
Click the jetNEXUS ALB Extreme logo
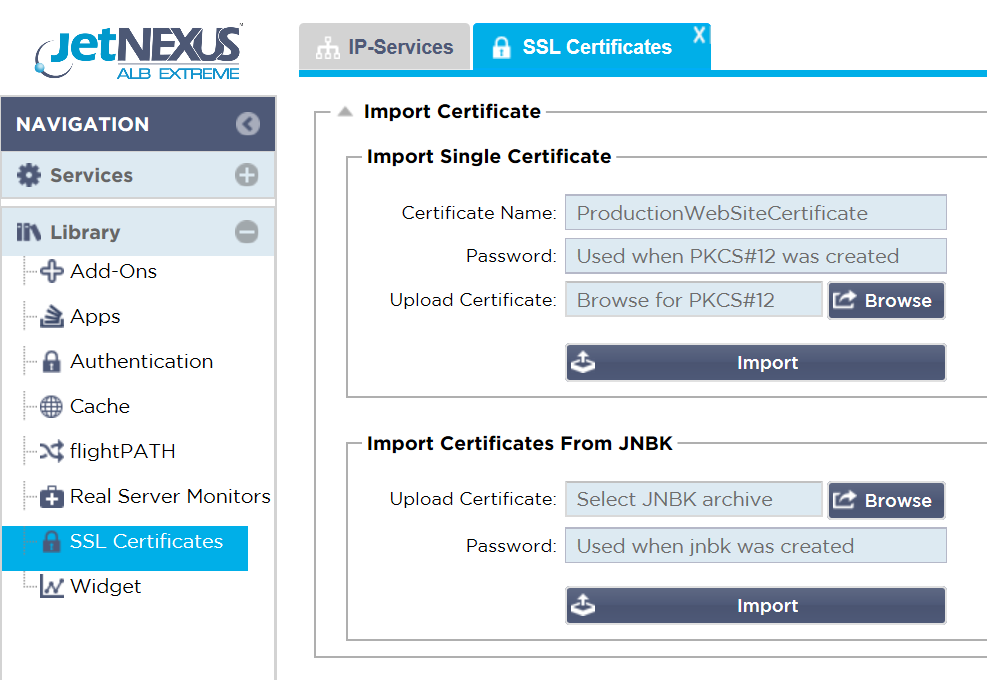[x=138, y=52]
